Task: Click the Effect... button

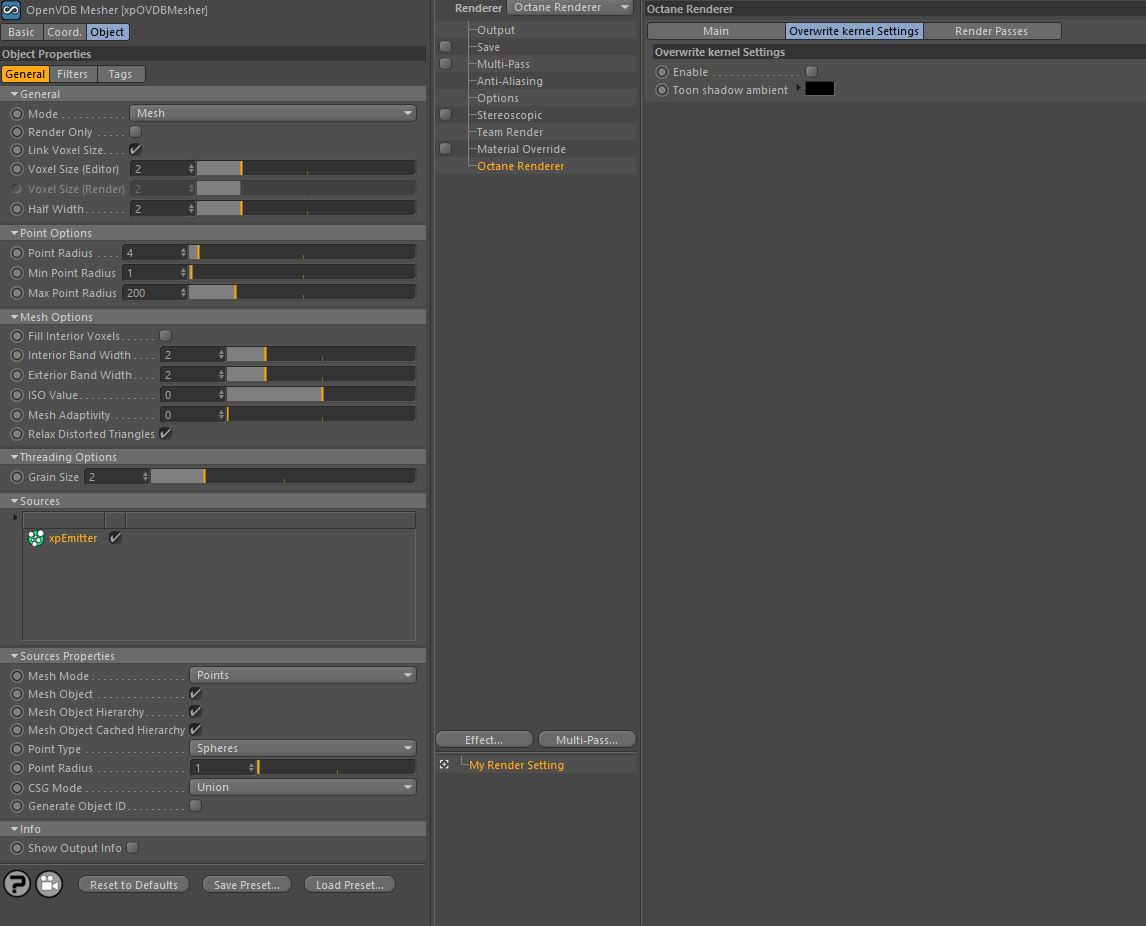Action: click(484, 740)
